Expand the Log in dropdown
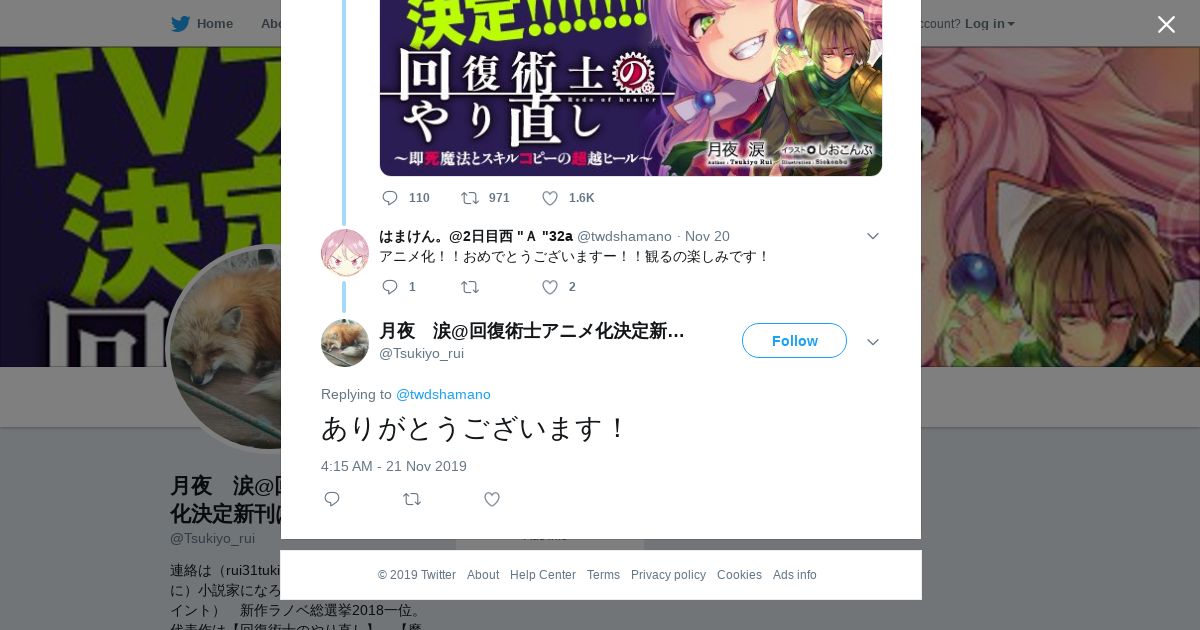This screenshot has width=1200, height=630. [989, 24]
